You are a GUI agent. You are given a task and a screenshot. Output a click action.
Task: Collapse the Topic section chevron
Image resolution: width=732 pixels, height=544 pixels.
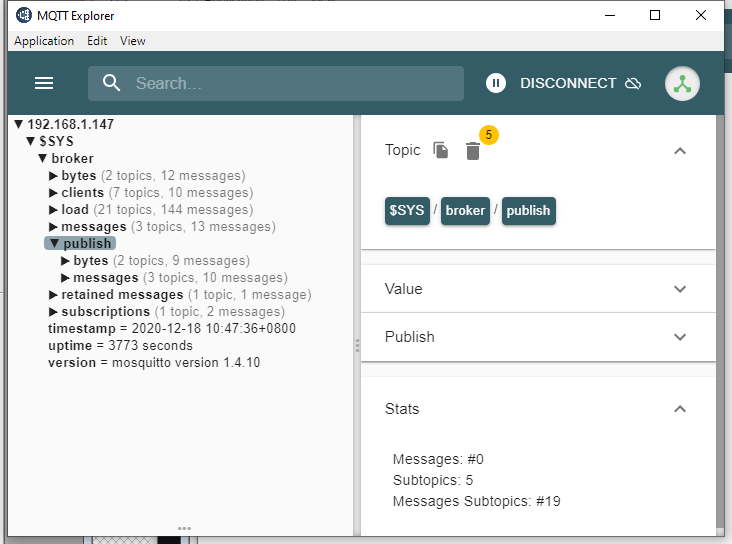(x=680, y=150)
